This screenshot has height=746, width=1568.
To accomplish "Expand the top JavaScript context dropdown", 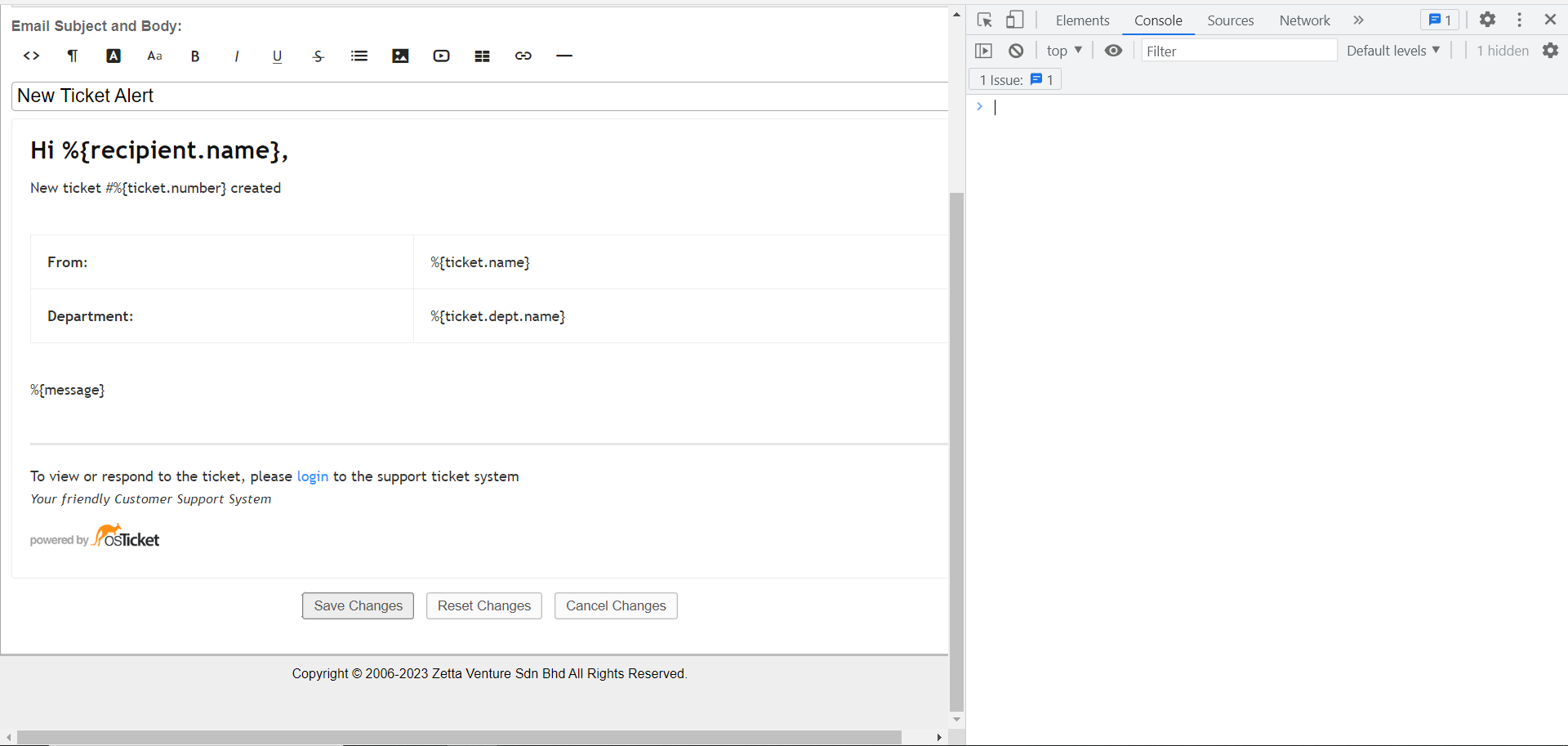I will coord(1064,51).
